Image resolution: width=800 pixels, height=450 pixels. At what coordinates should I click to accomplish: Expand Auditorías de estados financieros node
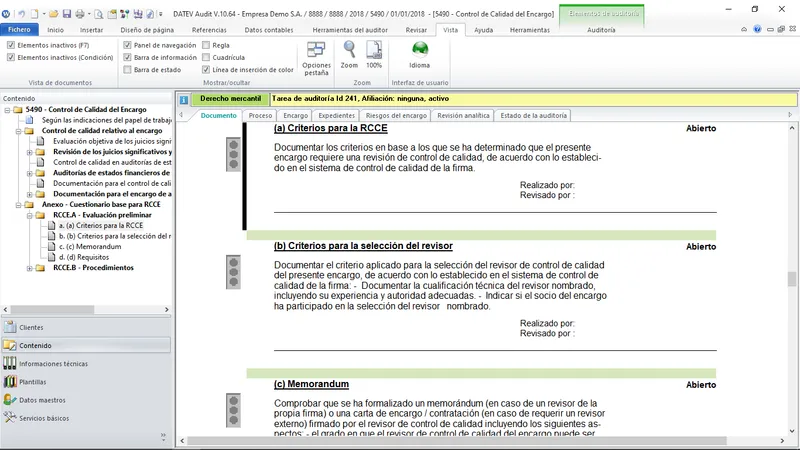30,173
